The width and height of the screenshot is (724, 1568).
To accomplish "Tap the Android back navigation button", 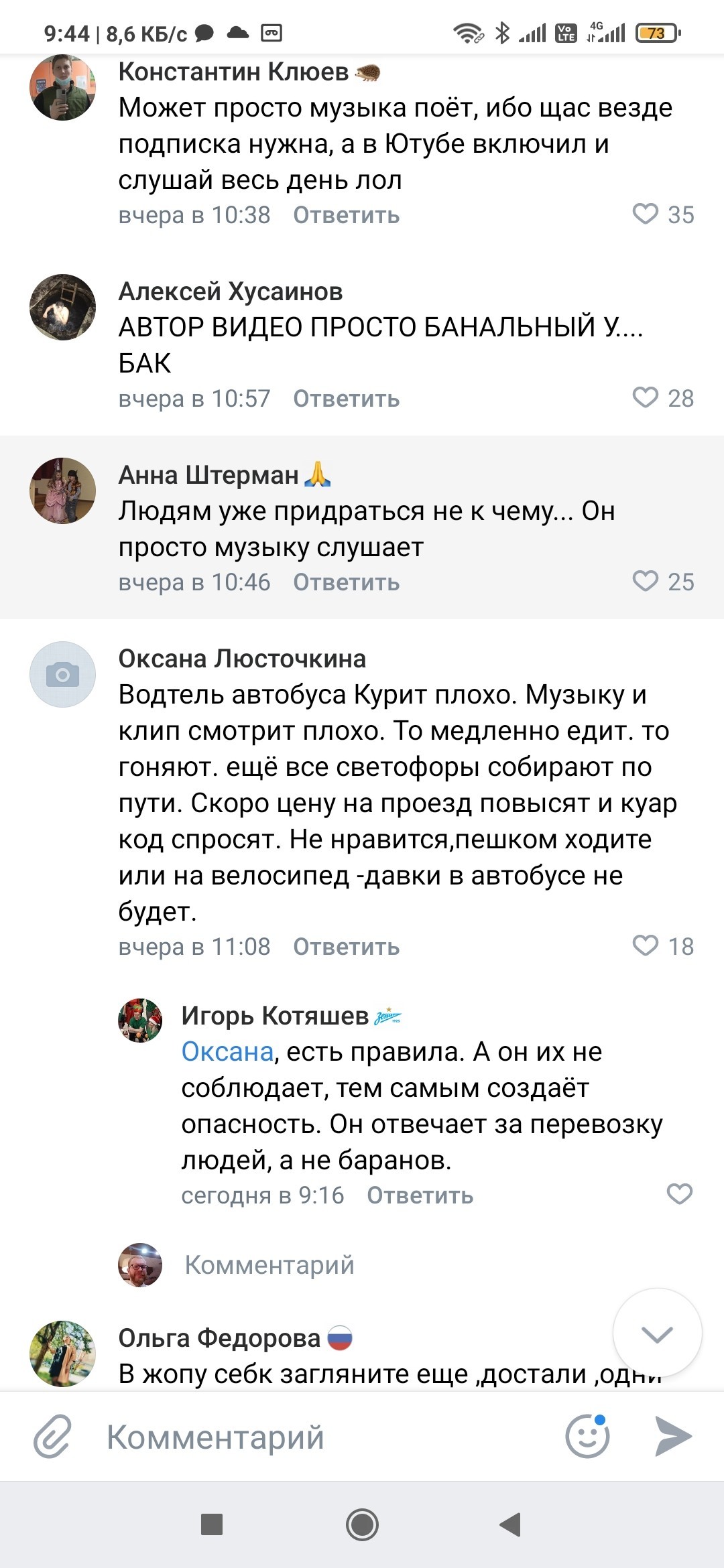I will [511, 1525].
